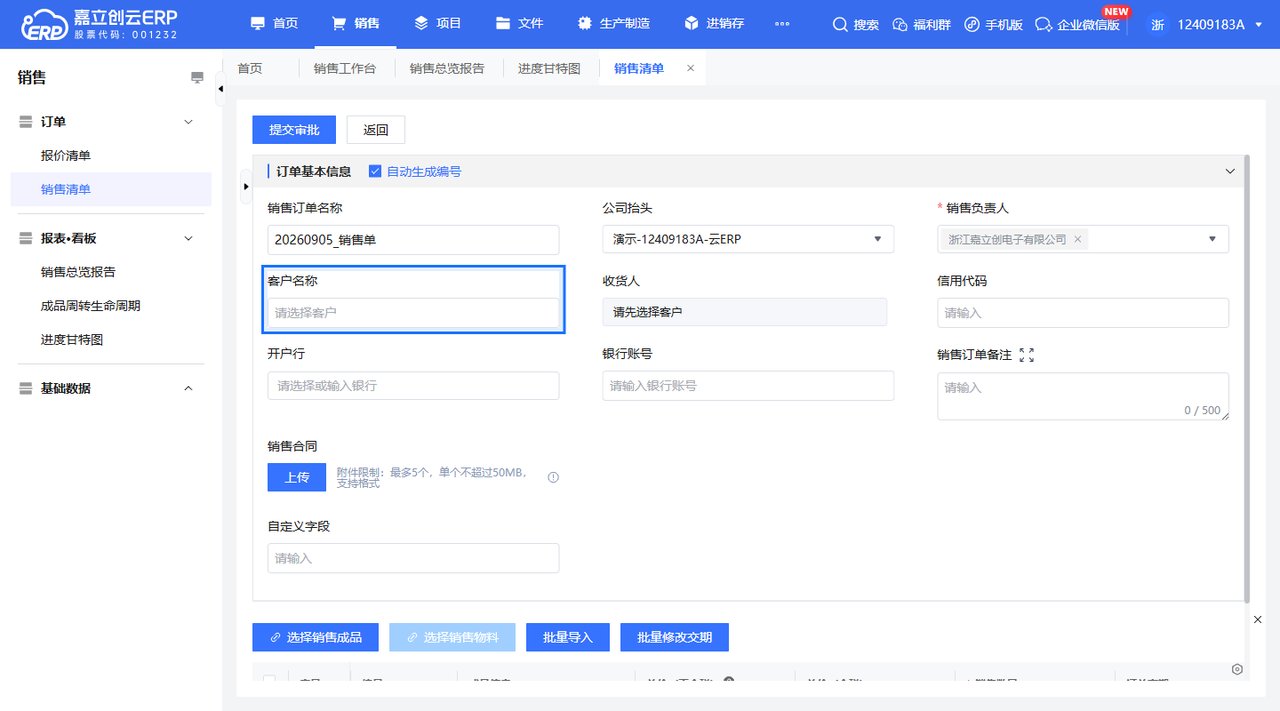Screen dimensions: 1280x711
Task: Show more modules via ellipsis icon
Action: click(x=782, y=24)
